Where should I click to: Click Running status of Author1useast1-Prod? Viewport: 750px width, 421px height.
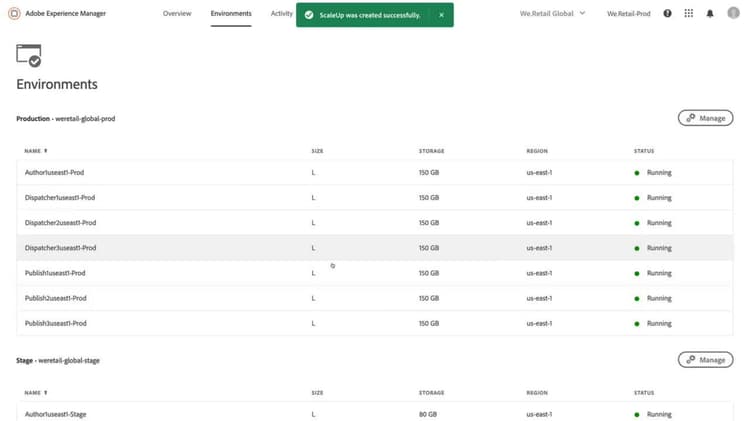click(x=653, y=173)
